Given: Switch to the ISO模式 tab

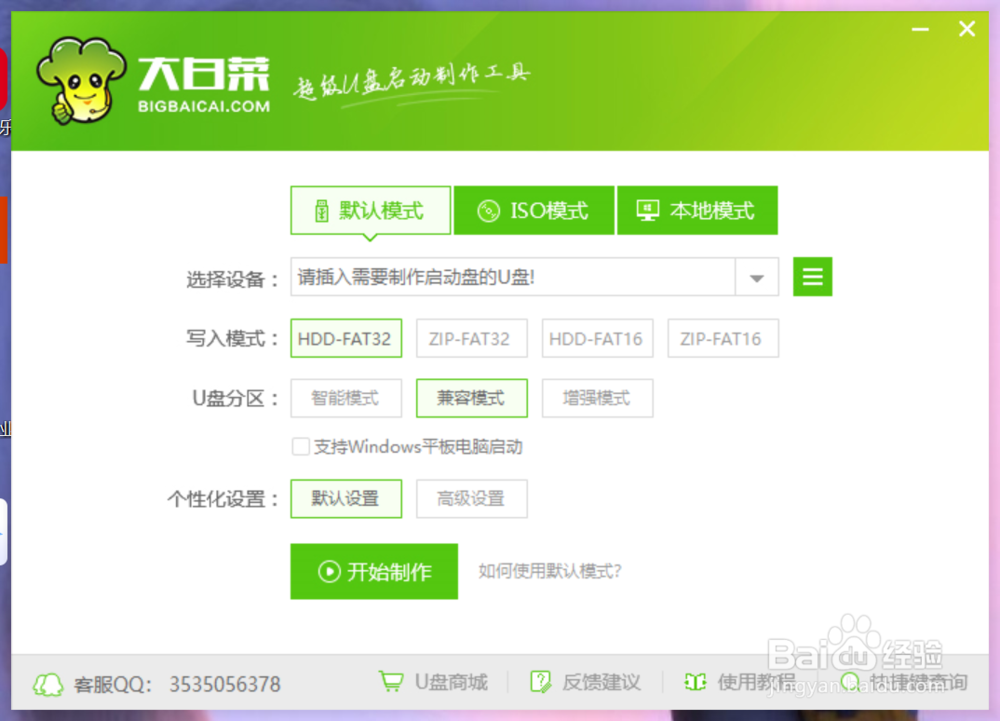Looking at the screenshot, I should 534,210.
